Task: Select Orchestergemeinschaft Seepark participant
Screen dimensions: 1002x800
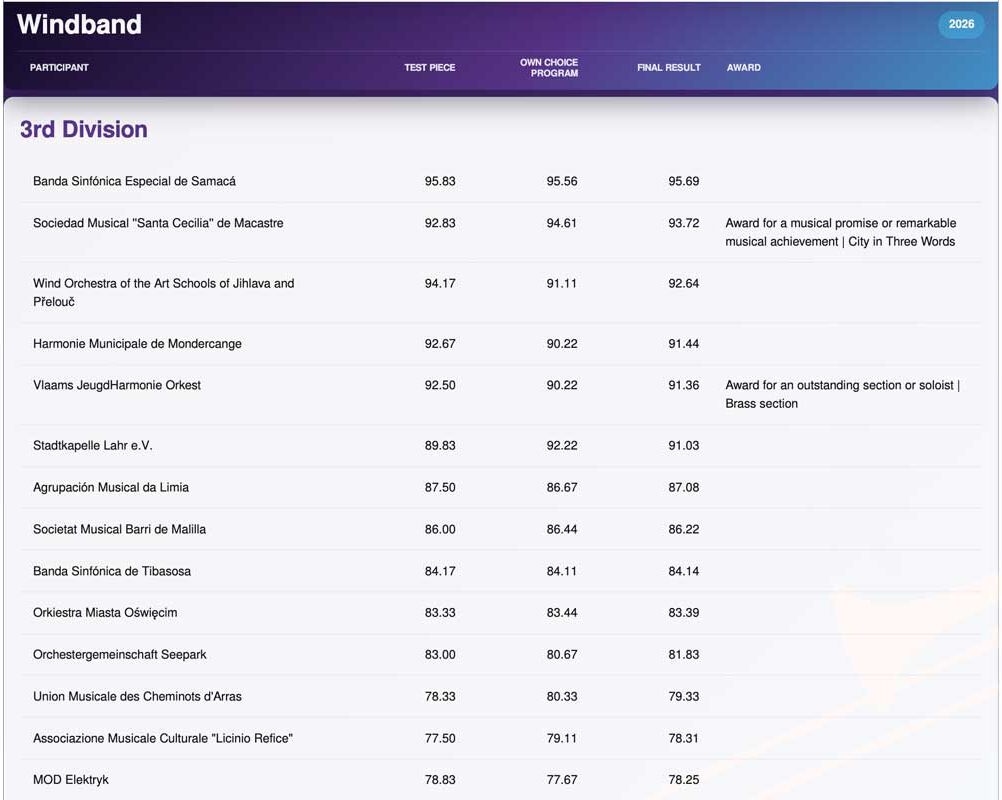Action: point(119,655)
